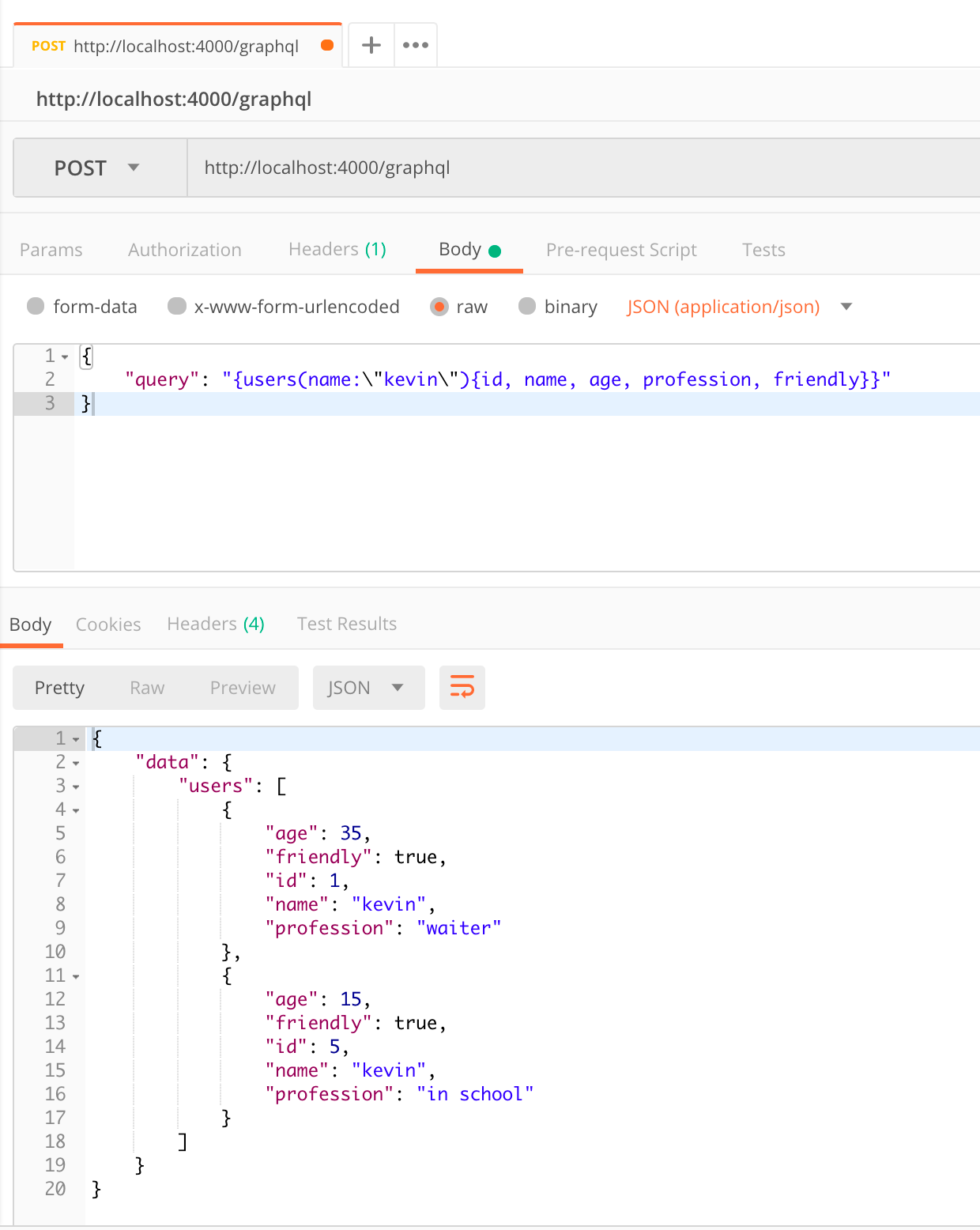
Task: Open the tab options menu with three dots
Action: [416, 45]
